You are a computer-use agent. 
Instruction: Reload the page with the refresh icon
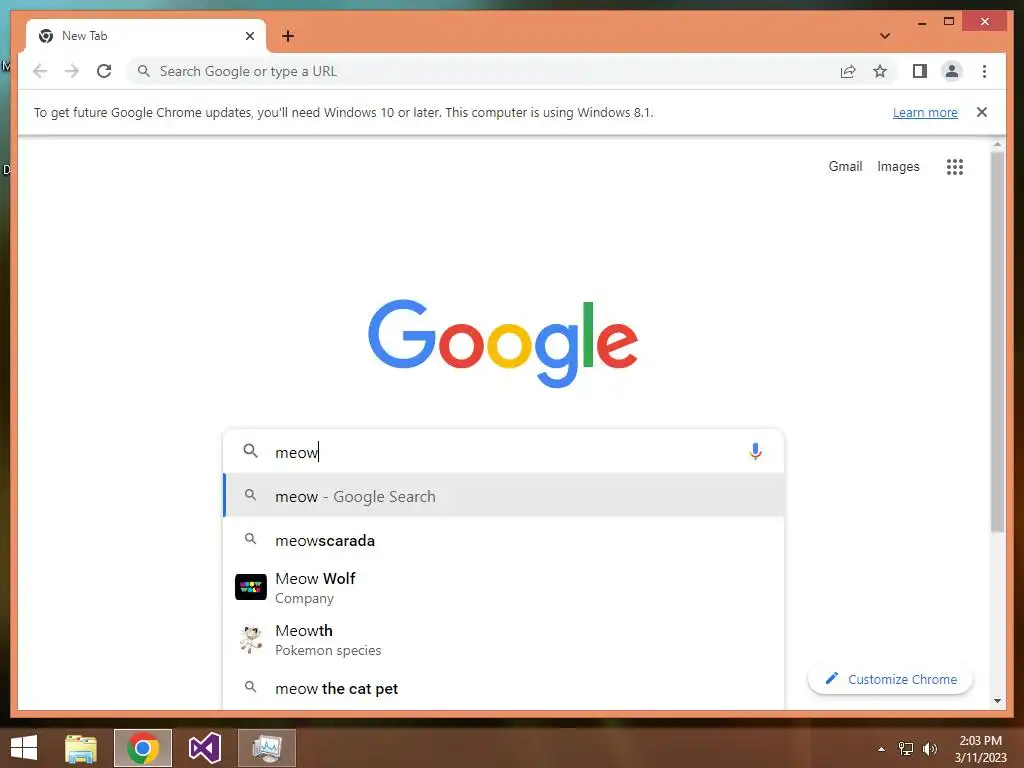click(104, 71)
